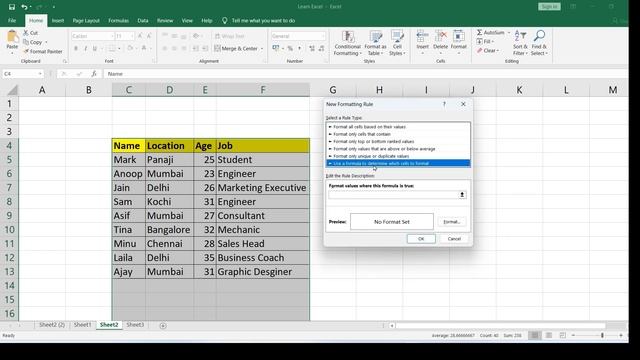The image size is (640, 360).
Task: Open Cell Styles gallery
Action: 397,43
